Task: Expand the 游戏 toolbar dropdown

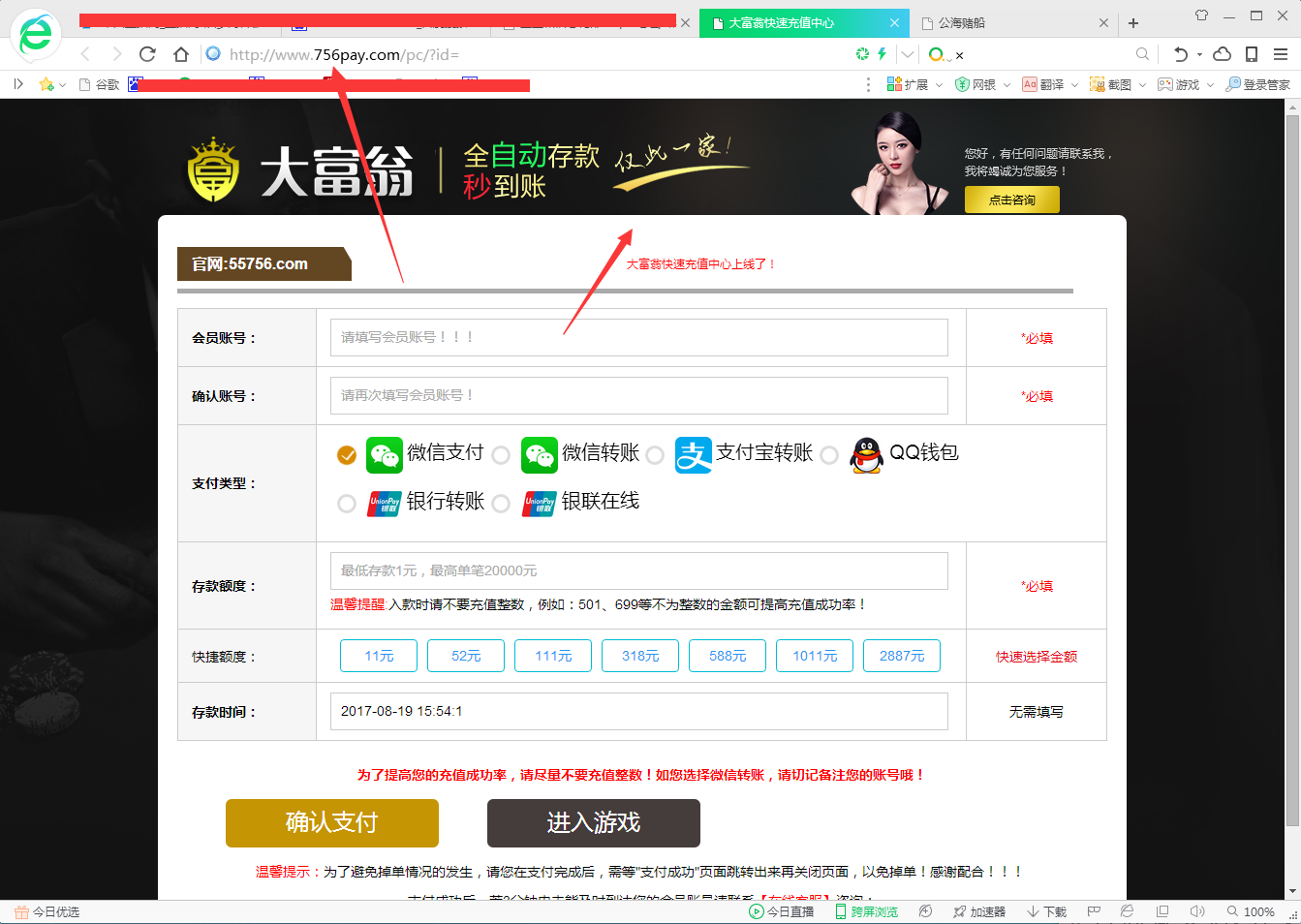Action: point(1210,85)
